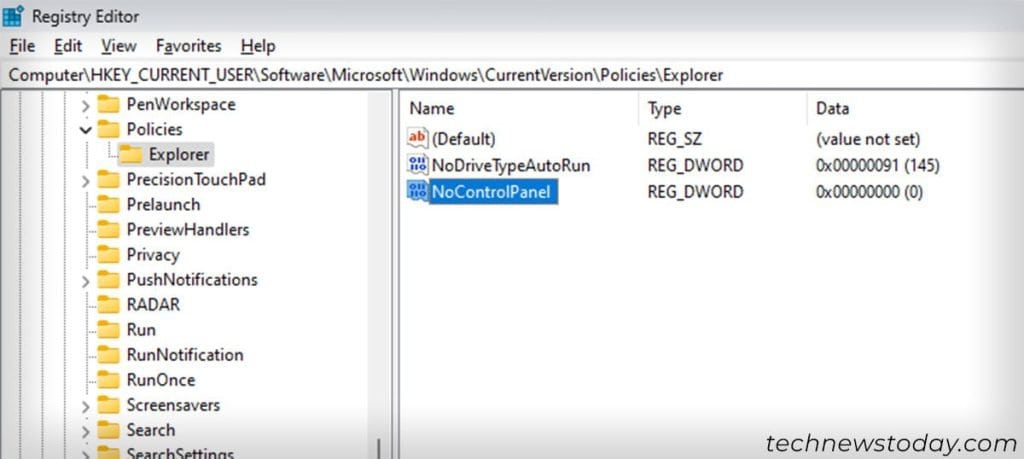
Task: Expand the Search key
Action: click(86, 431)
